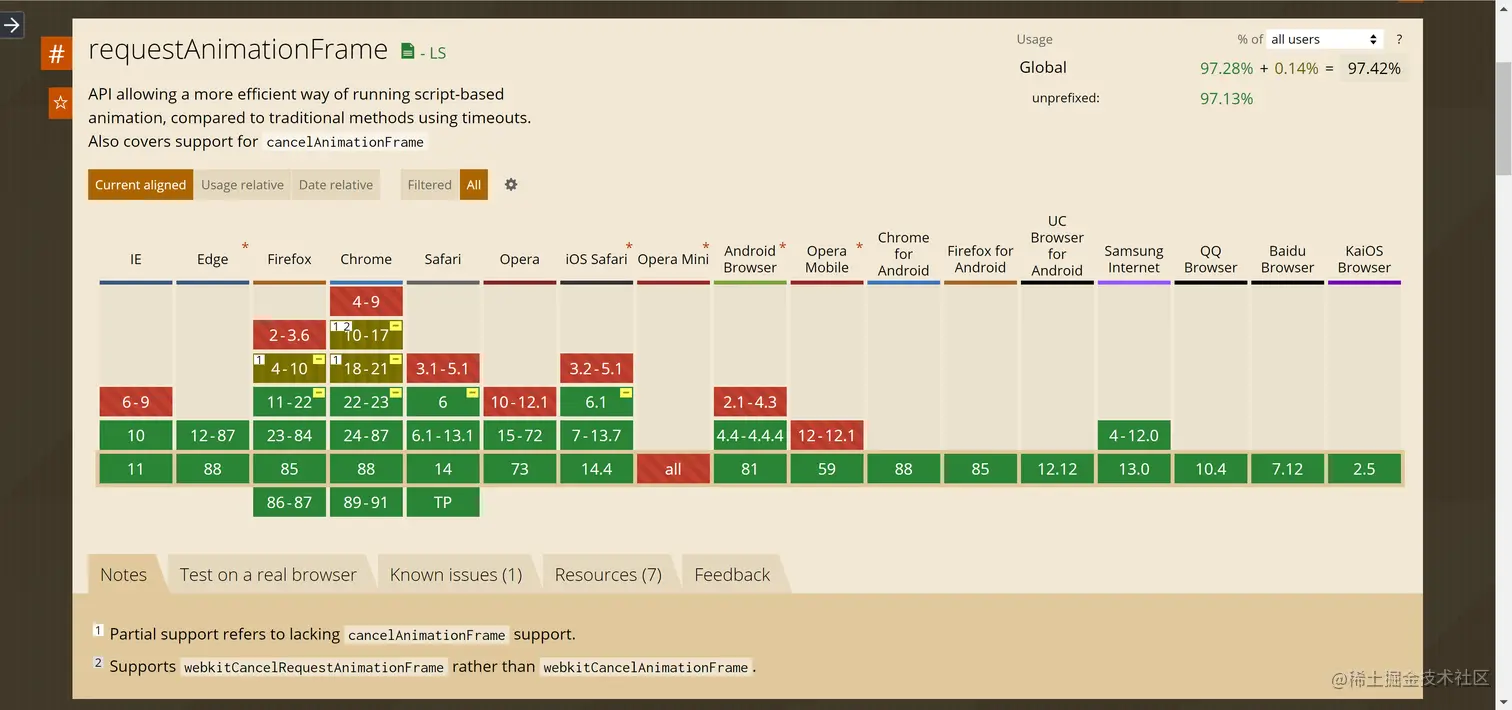Select Current aligned view
This screenshot has width=1512, height=710.
click(x=140, y=184)
